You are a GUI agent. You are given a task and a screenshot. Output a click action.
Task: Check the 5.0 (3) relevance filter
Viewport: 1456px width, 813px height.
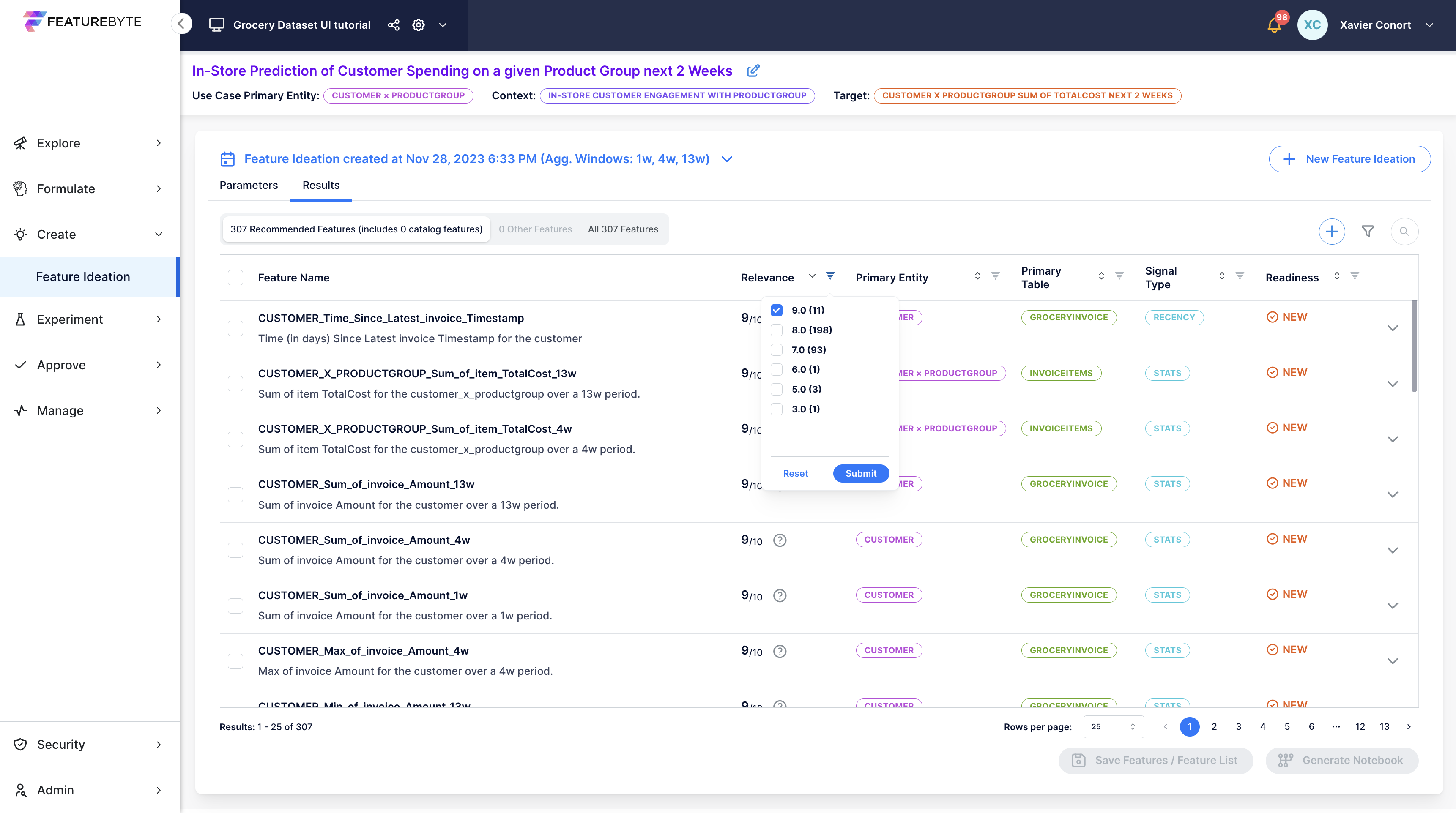coord(777,389)
